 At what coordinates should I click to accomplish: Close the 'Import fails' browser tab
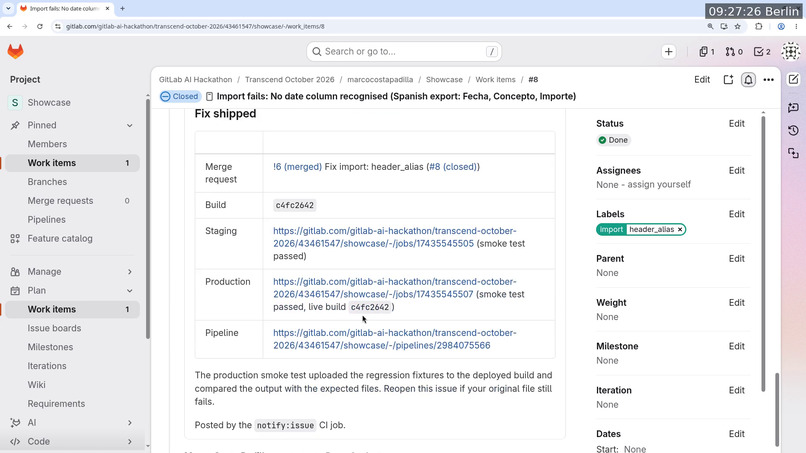point(107,8)
